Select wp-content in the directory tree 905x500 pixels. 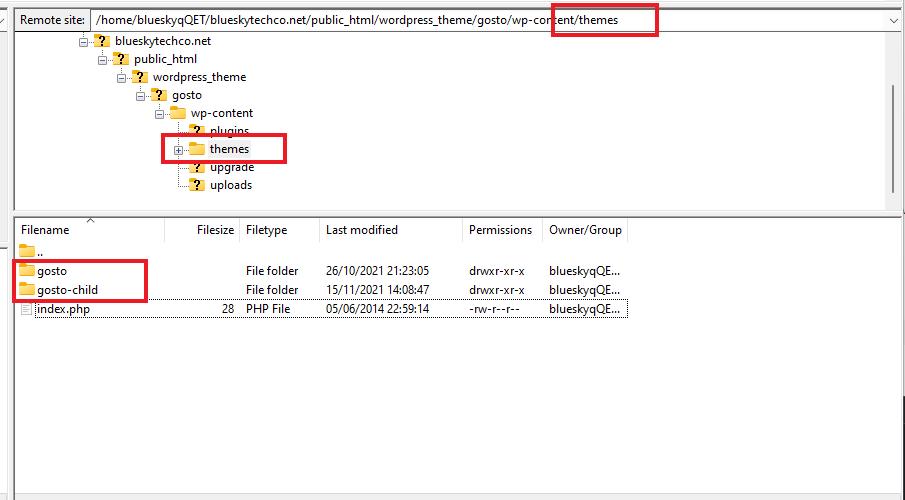(222, 113)
